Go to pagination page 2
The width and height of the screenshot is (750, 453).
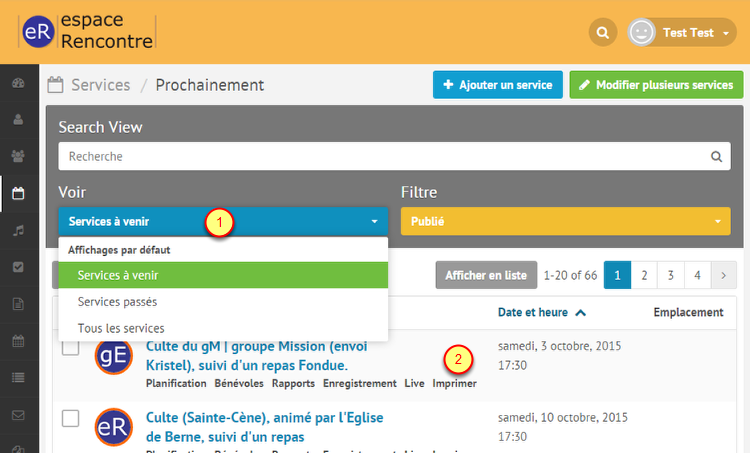pyautogui.click(x=644, y=275)
